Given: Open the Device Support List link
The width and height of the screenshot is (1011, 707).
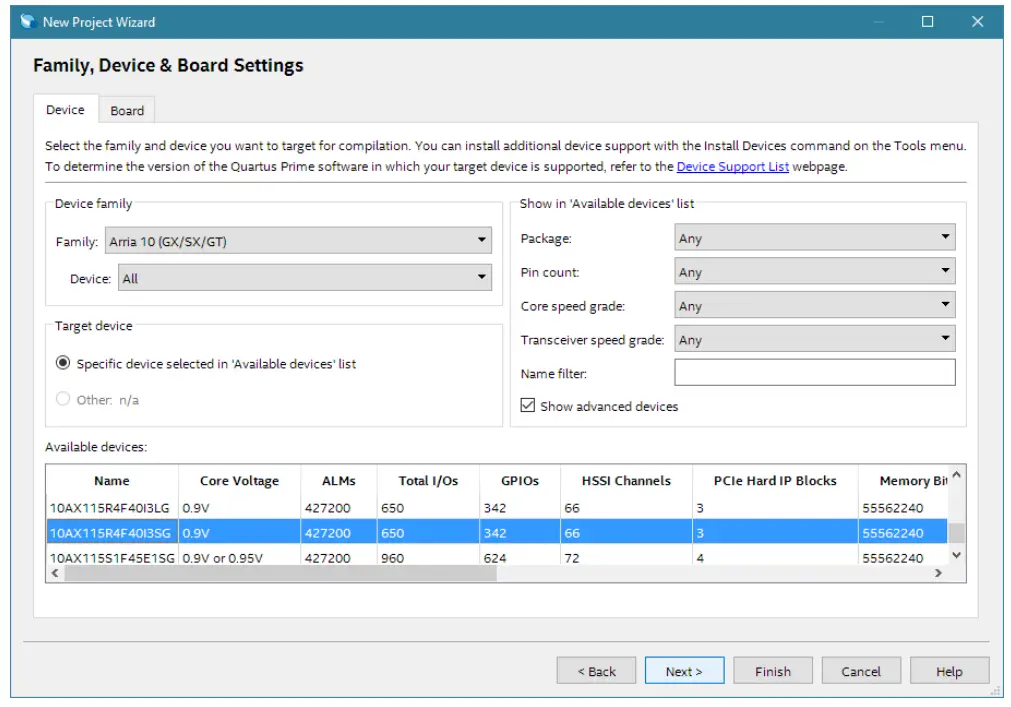Looking at the screenshot, I should click(732, 167).
